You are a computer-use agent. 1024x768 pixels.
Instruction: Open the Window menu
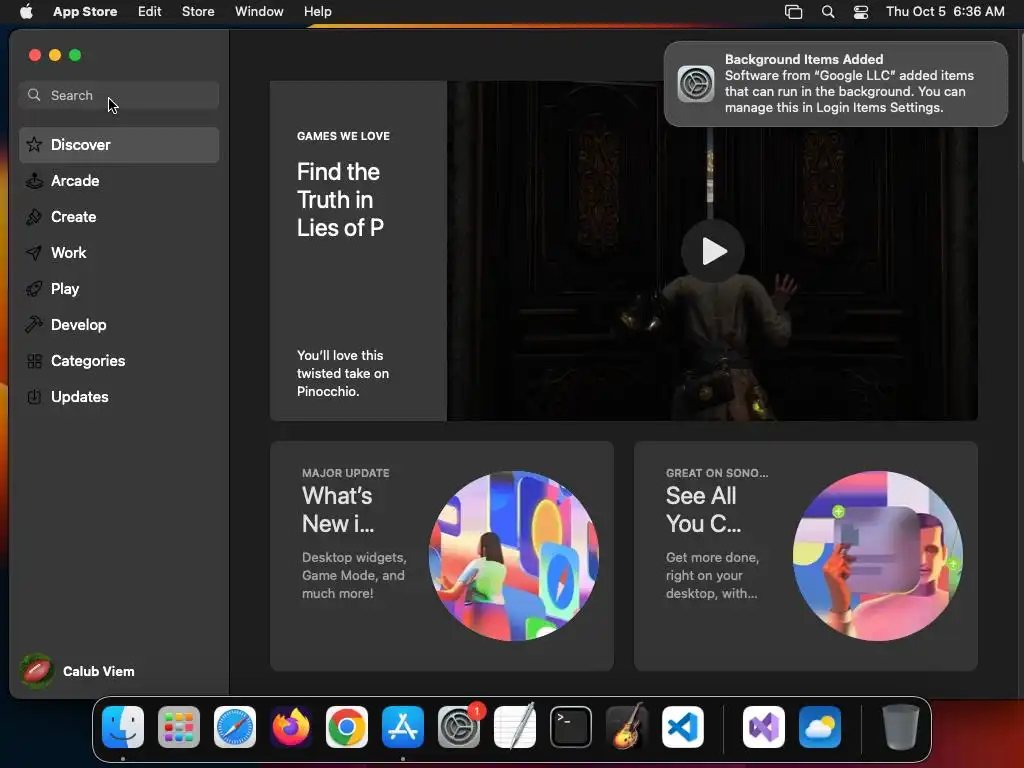click(x=259, y=11)
